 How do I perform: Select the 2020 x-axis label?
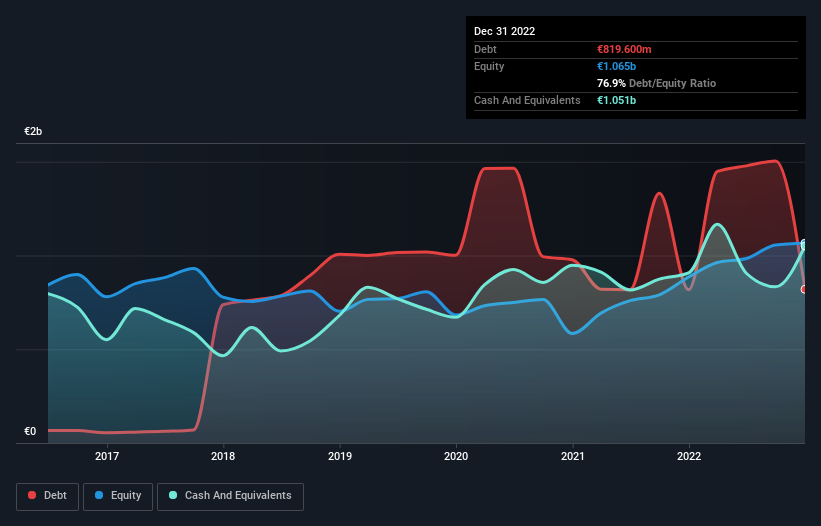(456, 456)
